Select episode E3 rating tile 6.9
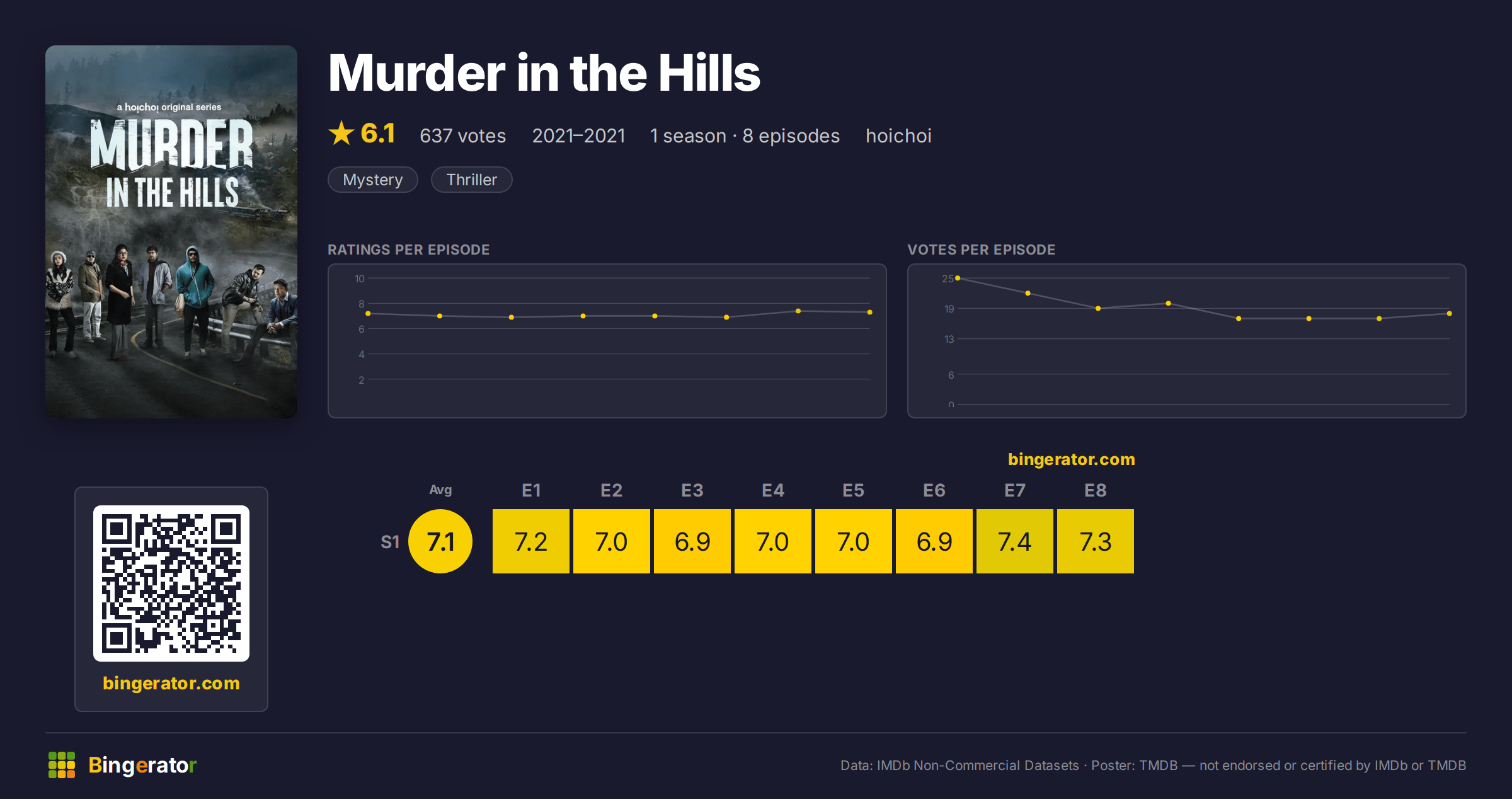Image resolution: width=1512 pixels, height=799 pixels. click(x=692, y=541)
